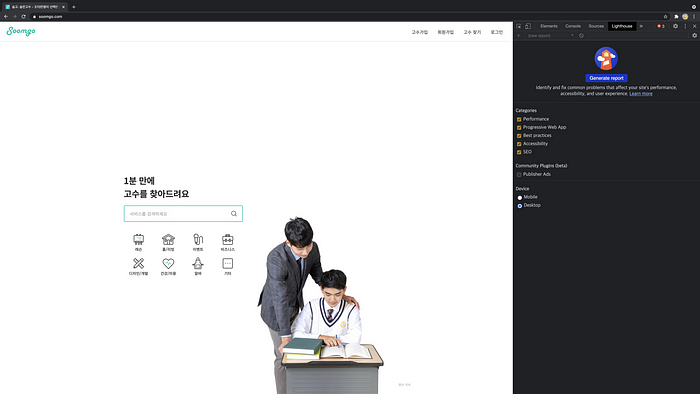Open the browser extensions puzzle icon
The width and height of the screenshot is (700, 394).
(676, 17)
